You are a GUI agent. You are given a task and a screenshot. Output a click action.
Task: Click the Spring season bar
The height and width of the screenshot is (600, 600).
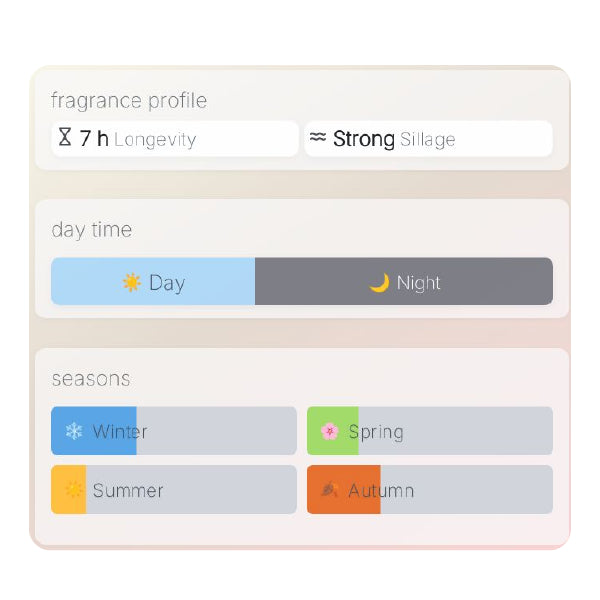coord(430,431)
